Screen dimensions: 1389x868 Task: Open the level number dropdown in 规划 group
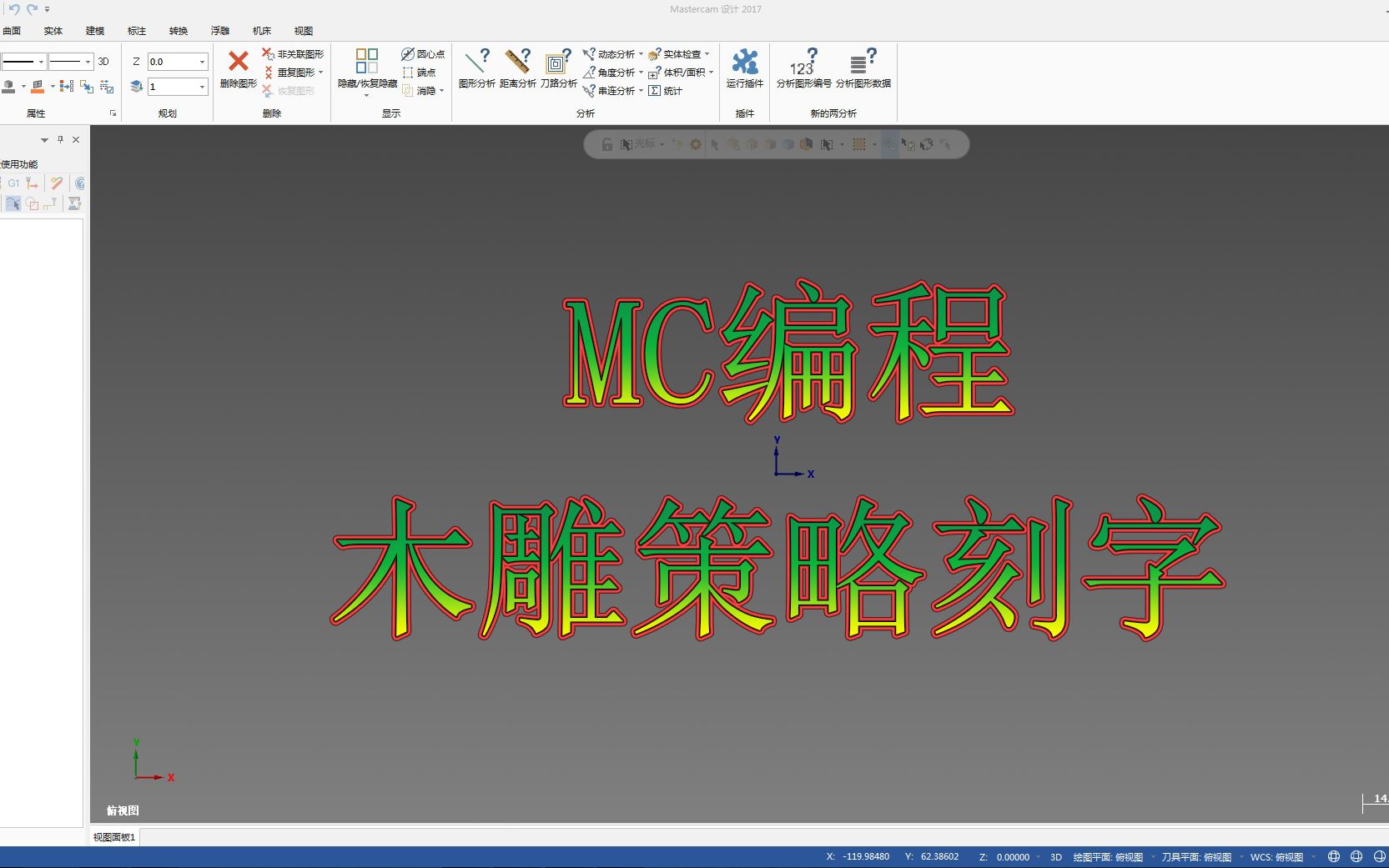[x=201, y=87]
